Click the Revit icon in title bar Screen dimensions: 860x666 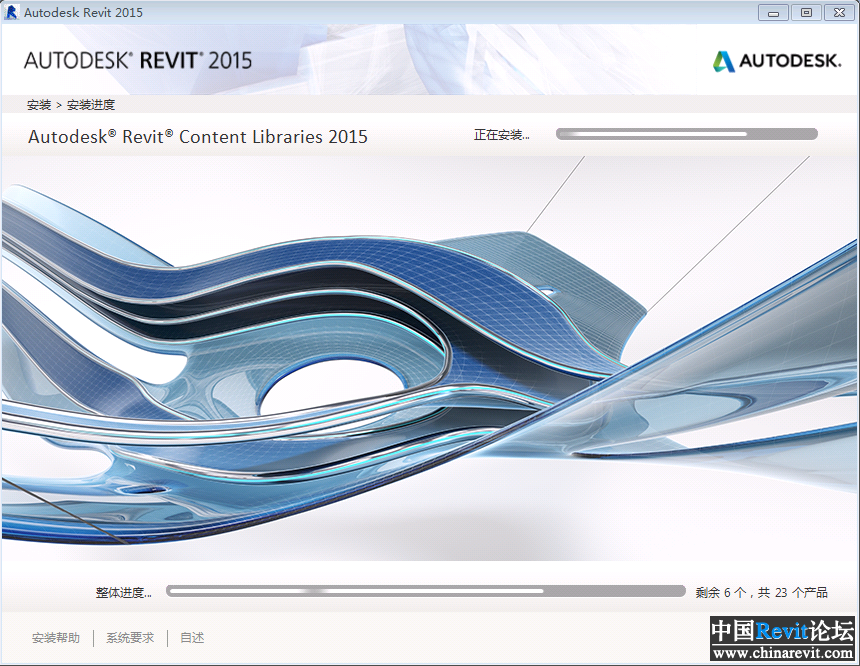pos(11,12)
